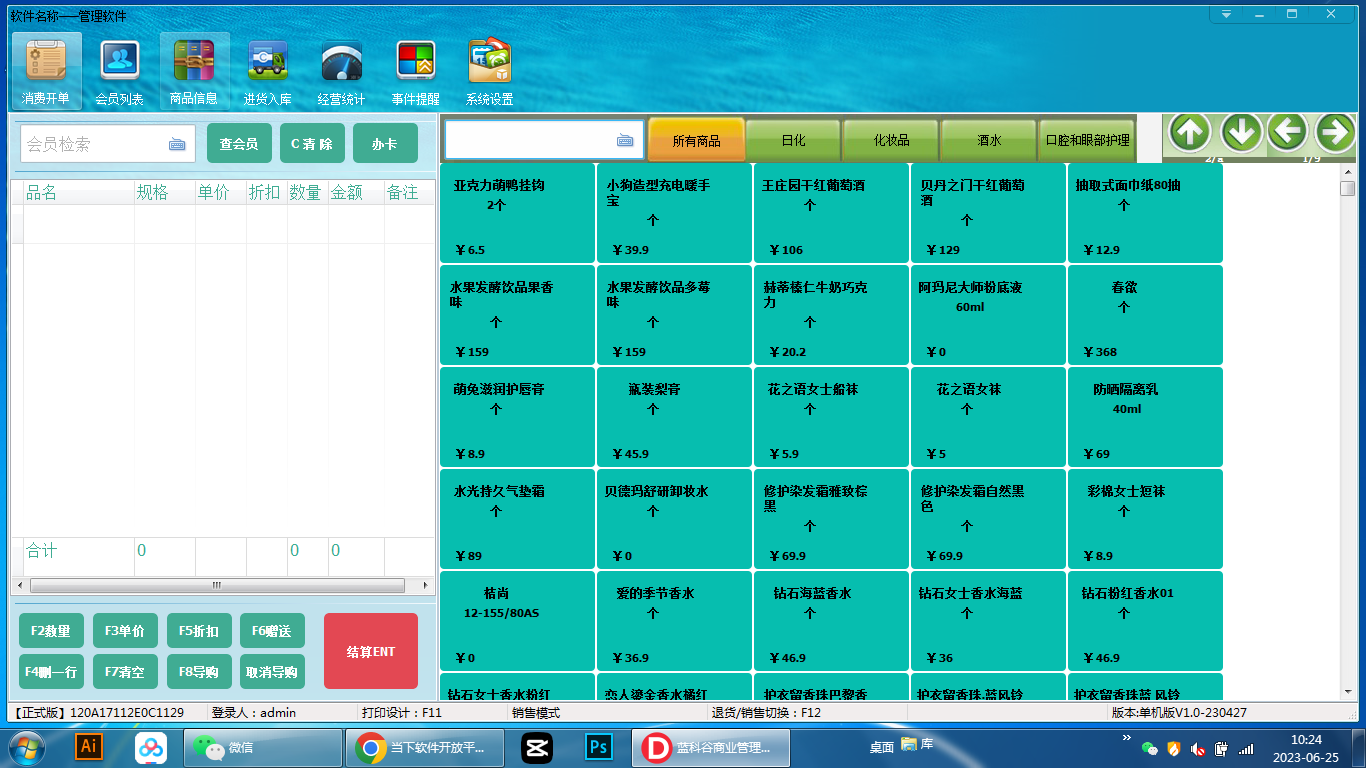1366x768 pixels.
Task: Switch to the 酒水 category tab
Action: [x=988, y=141]
